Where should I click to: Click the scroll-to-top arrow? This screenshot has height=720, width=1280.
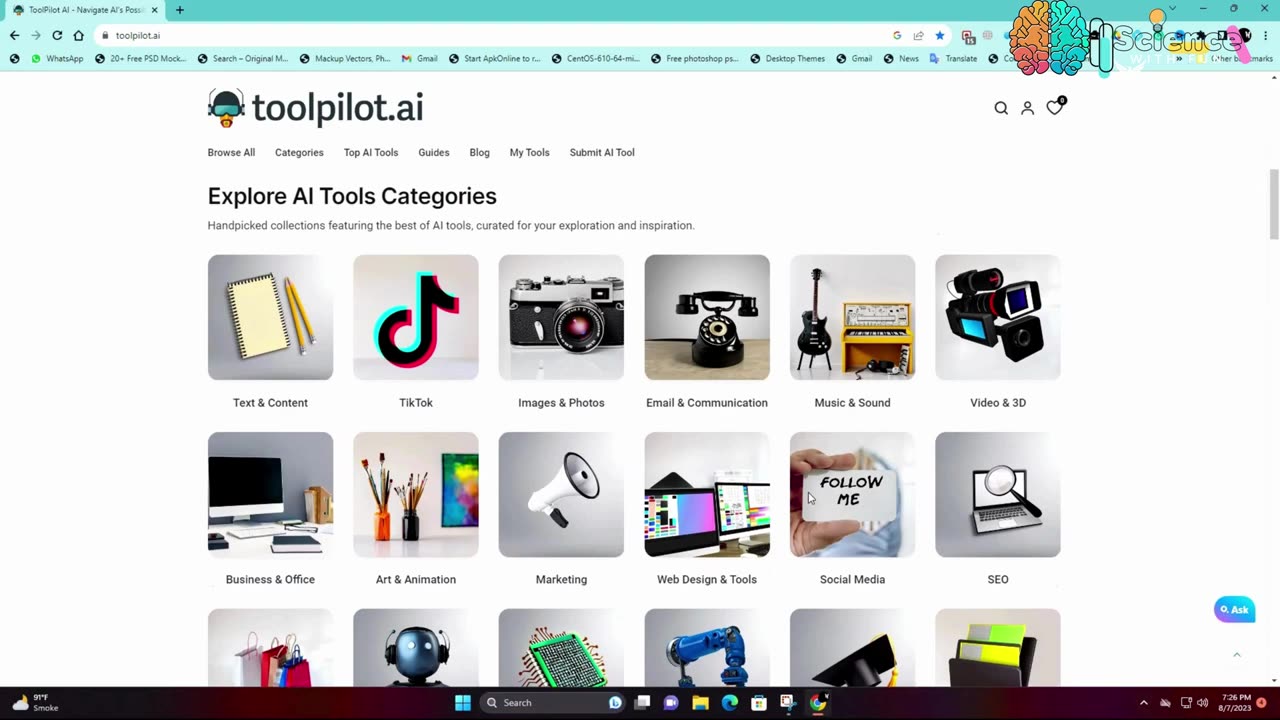pyautogui.click(x=1237, y=655)
